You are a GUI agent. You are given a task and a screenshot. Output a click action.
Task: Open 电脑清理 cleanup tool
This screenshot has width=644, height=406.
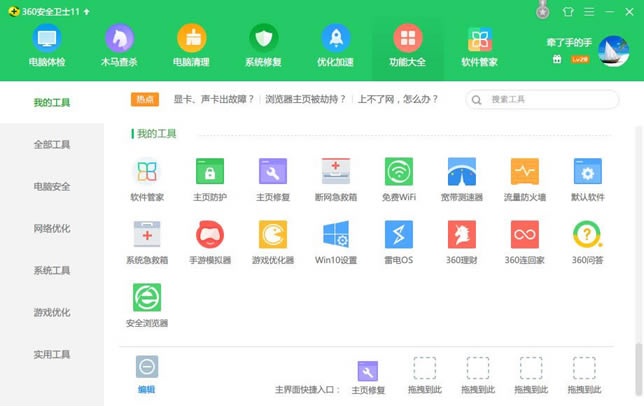[191, 45]
